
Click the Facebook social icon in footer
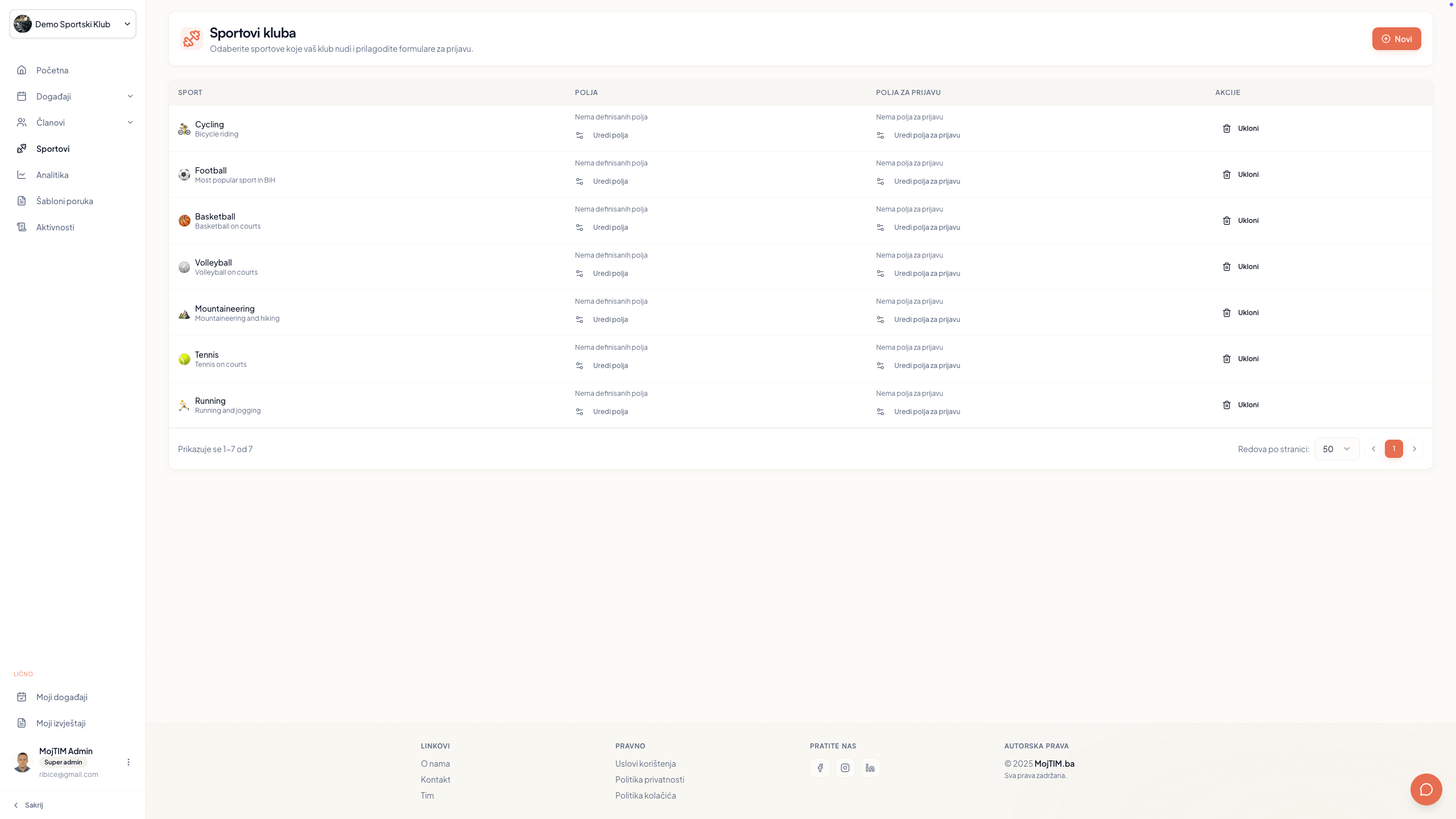(820, 768)
